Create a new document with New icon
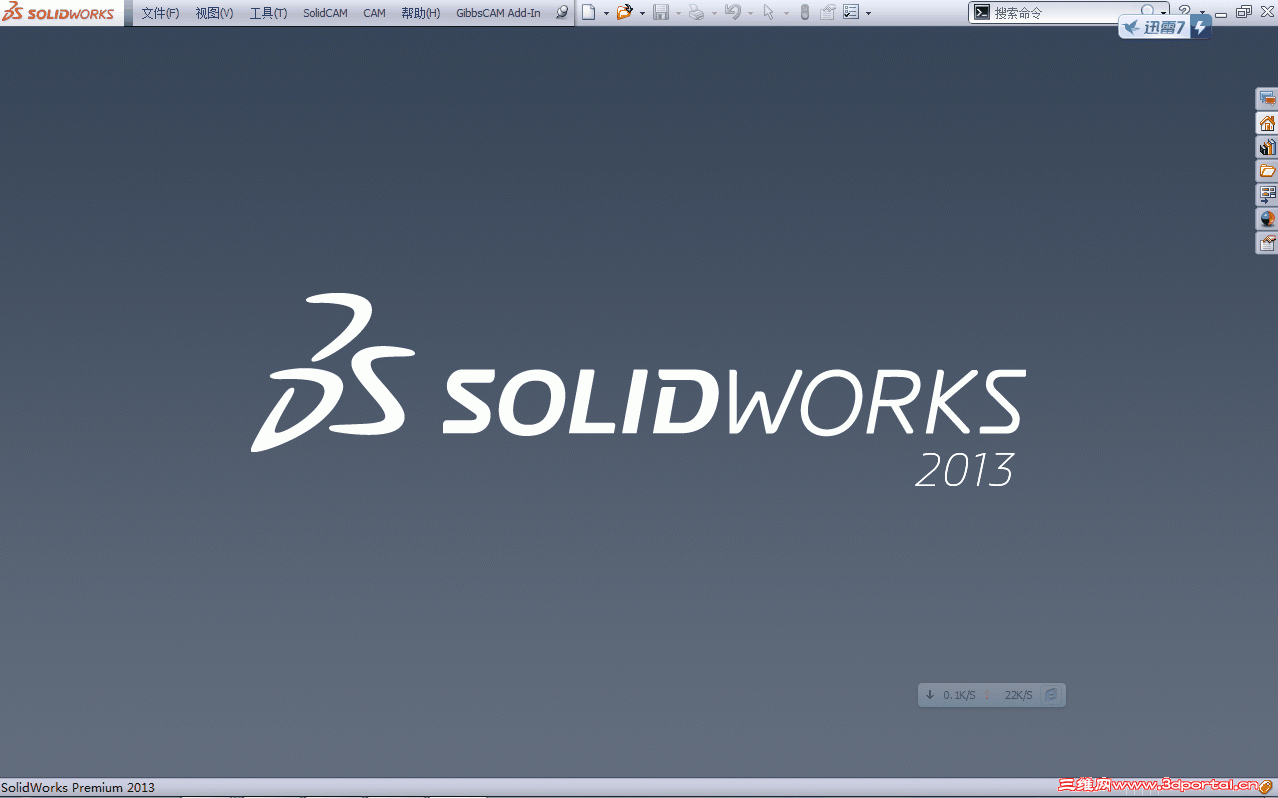 pos(589,13)
